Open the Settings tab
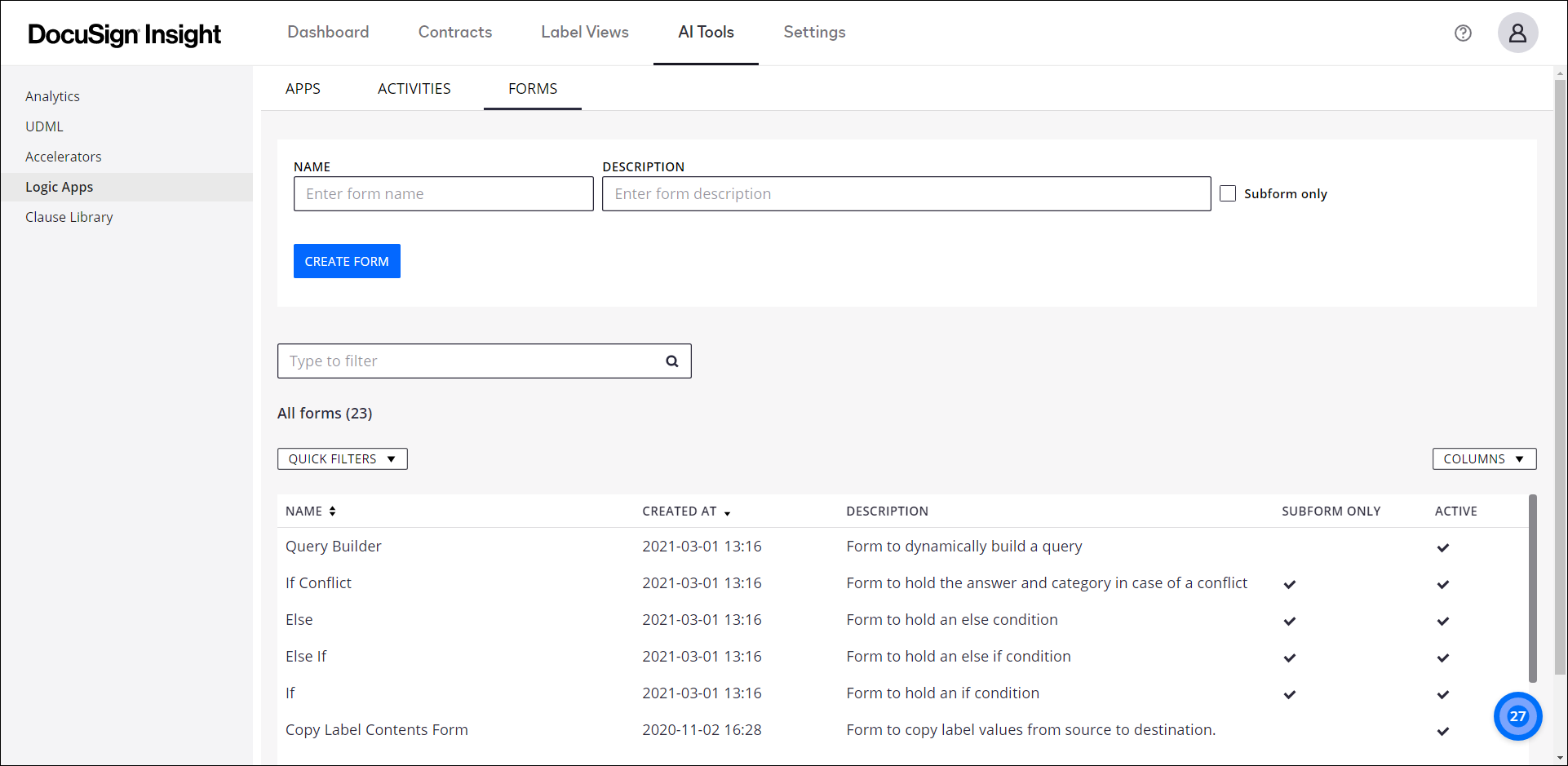Viewport: 1568px width, 766px height. point(814,32)
